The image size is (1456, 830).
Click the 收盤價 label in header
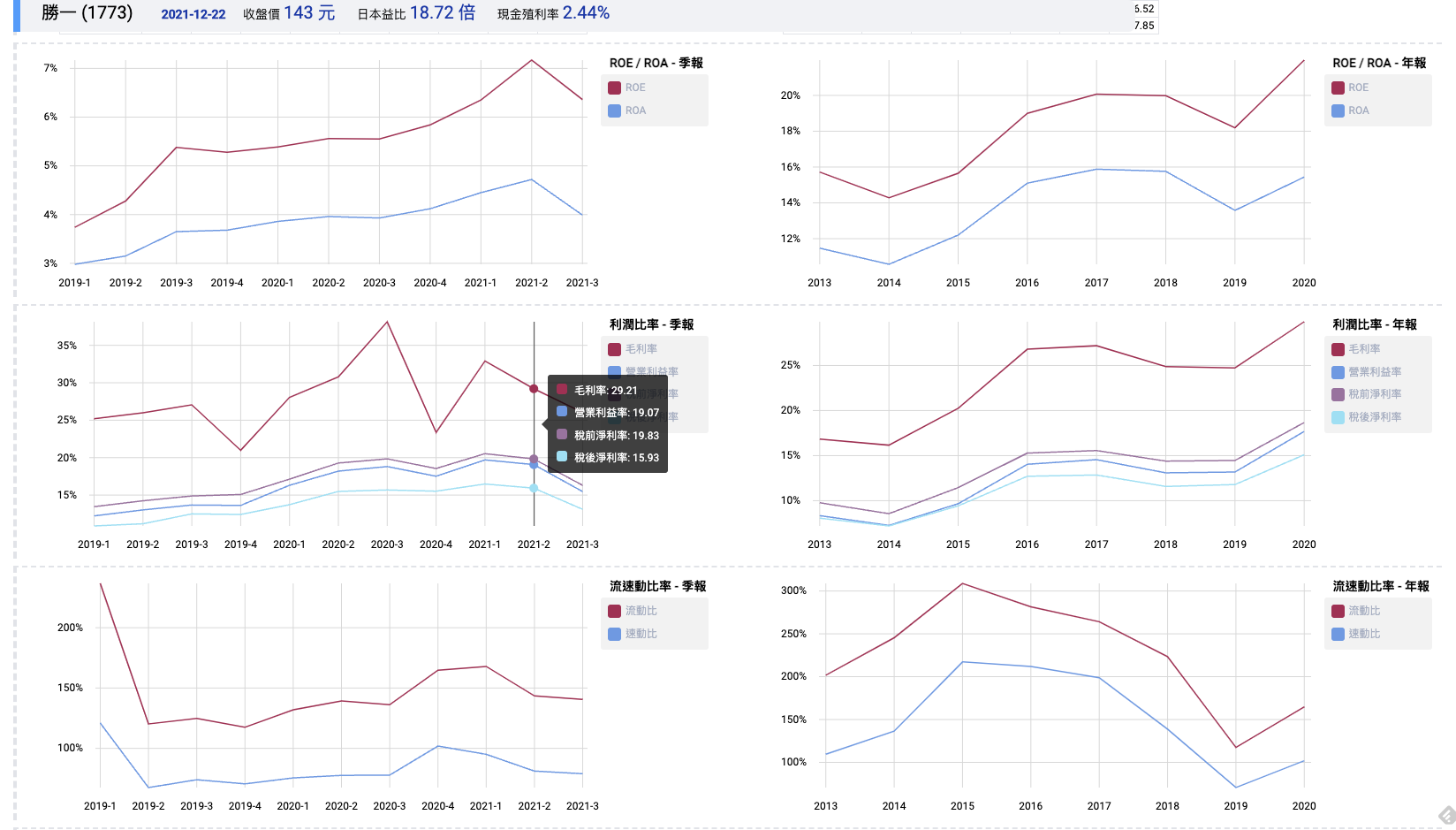point(261,14)
